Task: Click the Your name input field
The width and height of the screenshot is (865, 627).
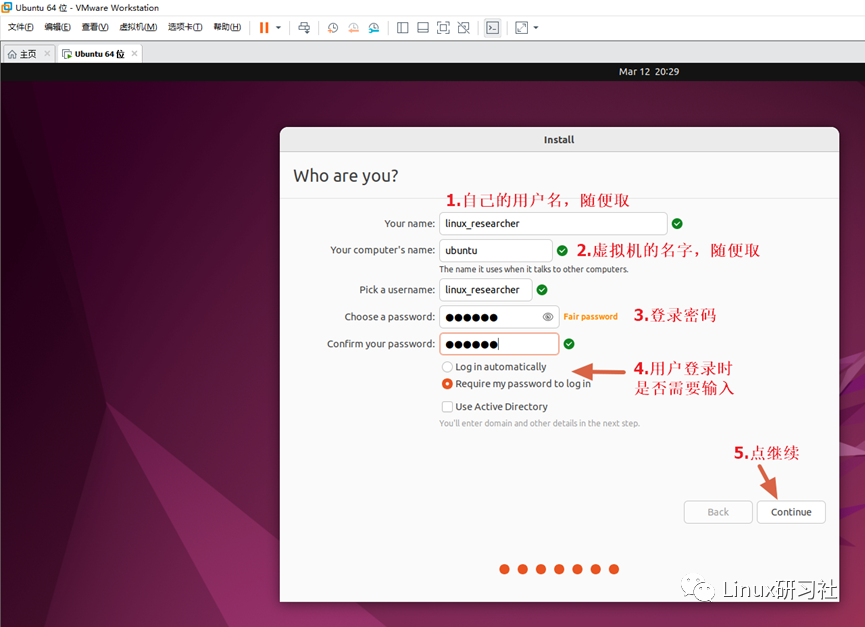Action: point(553,223)
